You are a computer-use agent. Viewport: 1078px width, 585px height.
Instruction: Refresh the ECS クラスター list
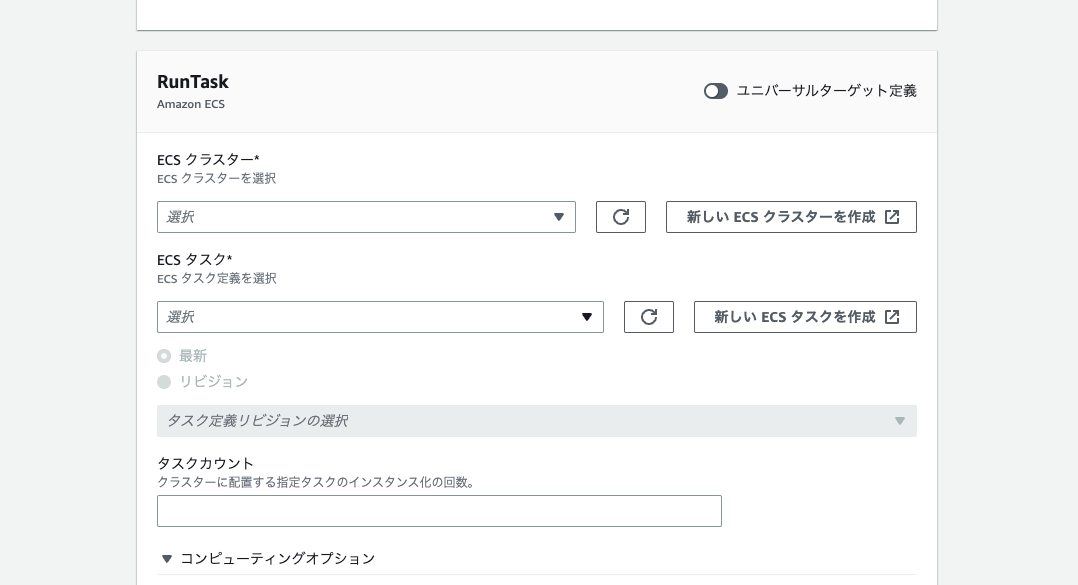(621, 217)
